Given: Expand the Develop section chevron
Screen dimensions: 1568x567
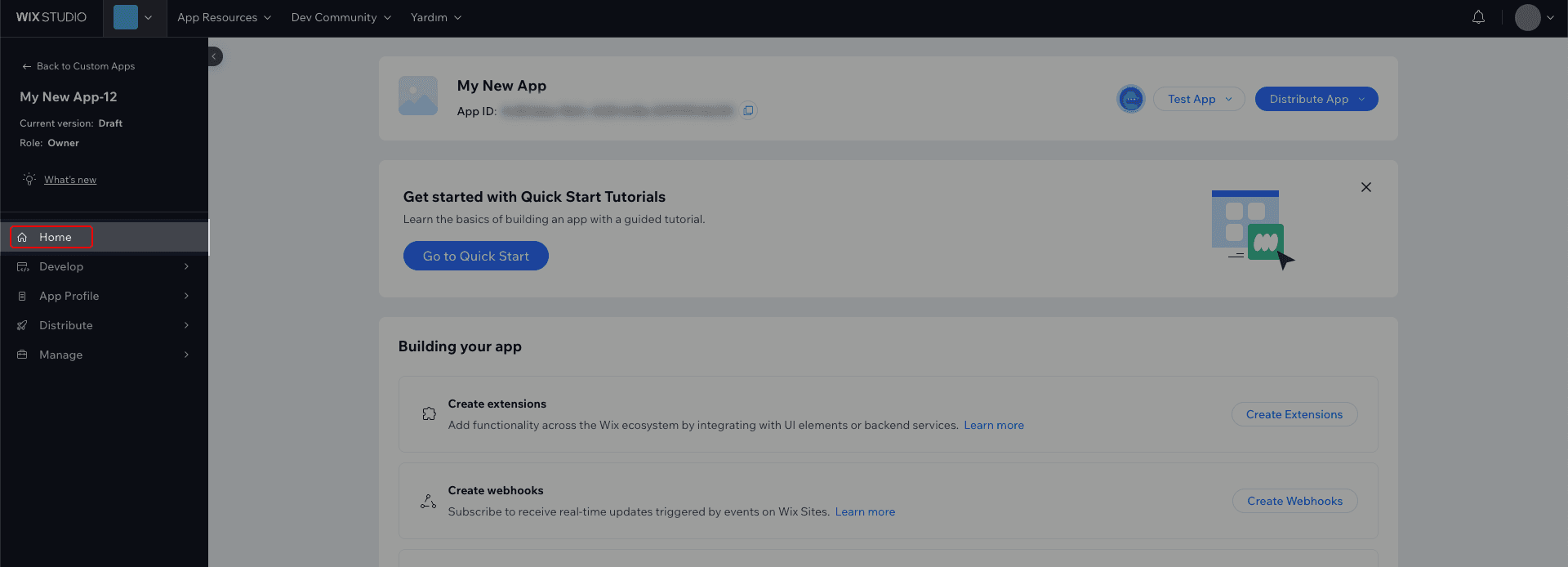Looking at the screenshot, I should (x=186, y=266).
